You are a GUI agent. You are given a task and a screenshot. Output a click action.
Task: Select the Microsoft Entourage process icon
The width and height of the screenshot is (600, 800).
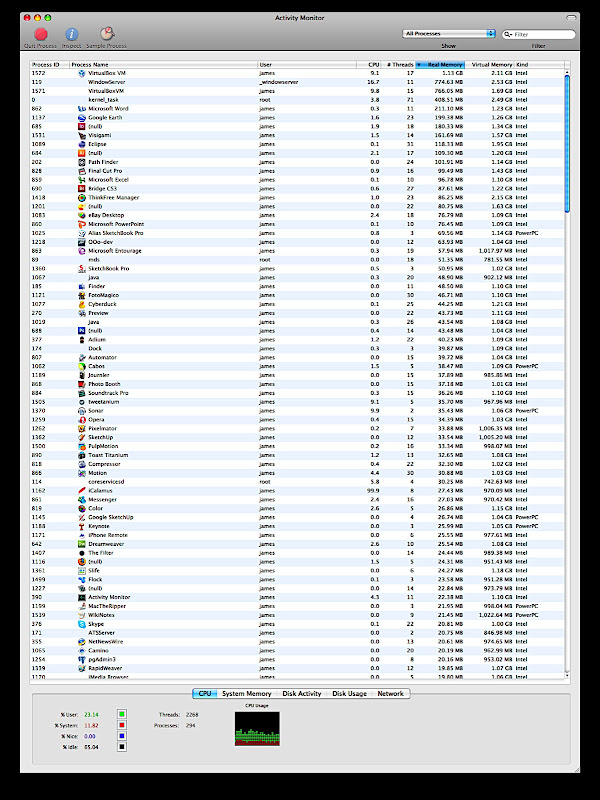coord(82,251)
